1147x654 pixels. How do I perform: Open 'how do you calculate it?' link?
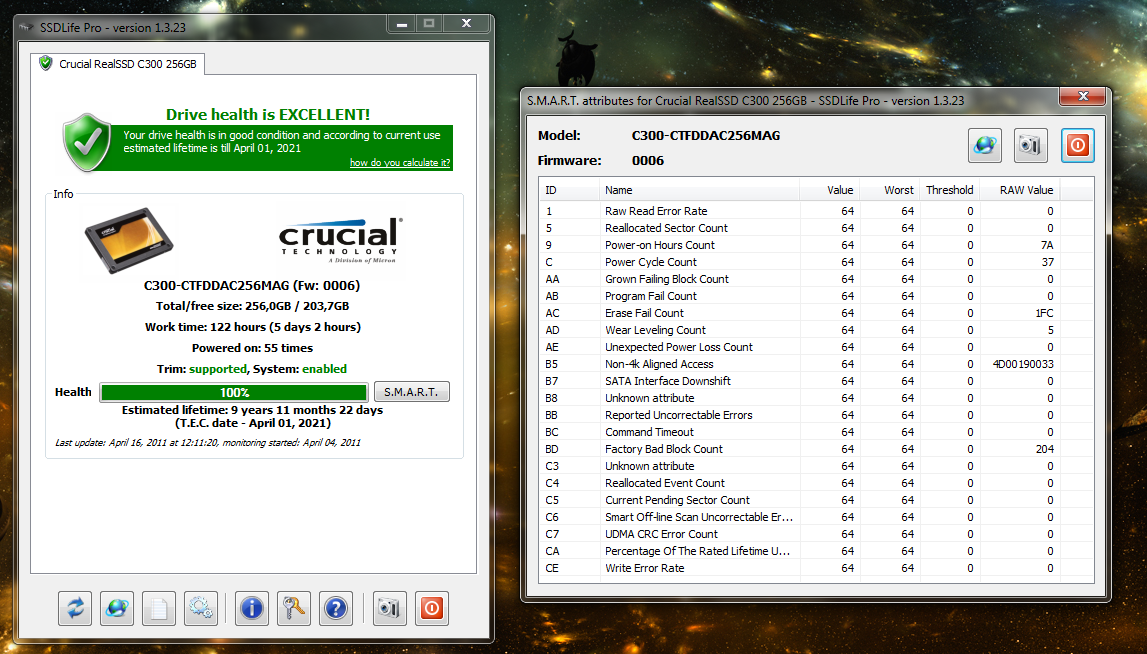[x=399, y=162]
